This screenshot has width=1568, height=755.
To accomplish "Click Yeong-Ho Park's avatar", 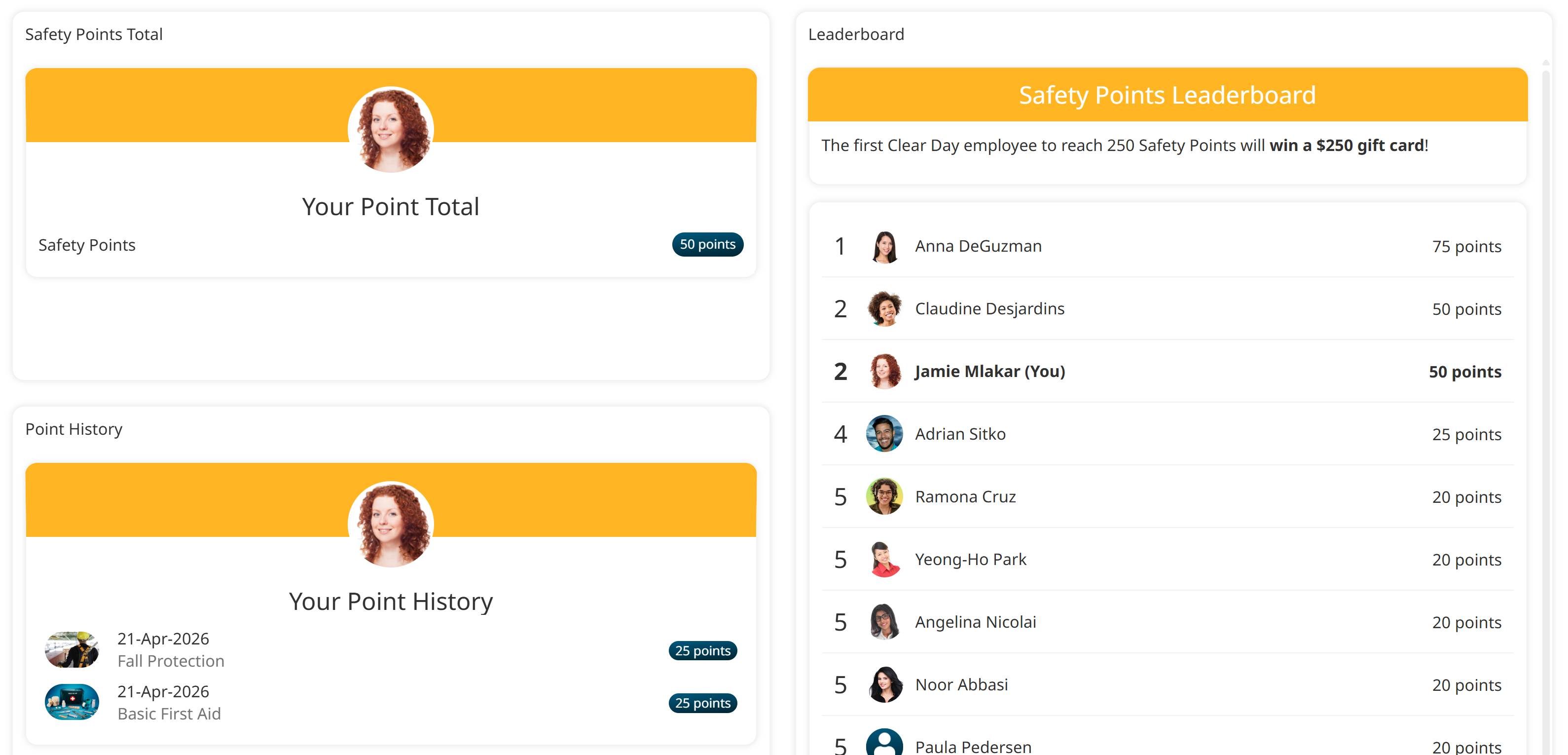I will pyautogui.click(x=884, y=560).
